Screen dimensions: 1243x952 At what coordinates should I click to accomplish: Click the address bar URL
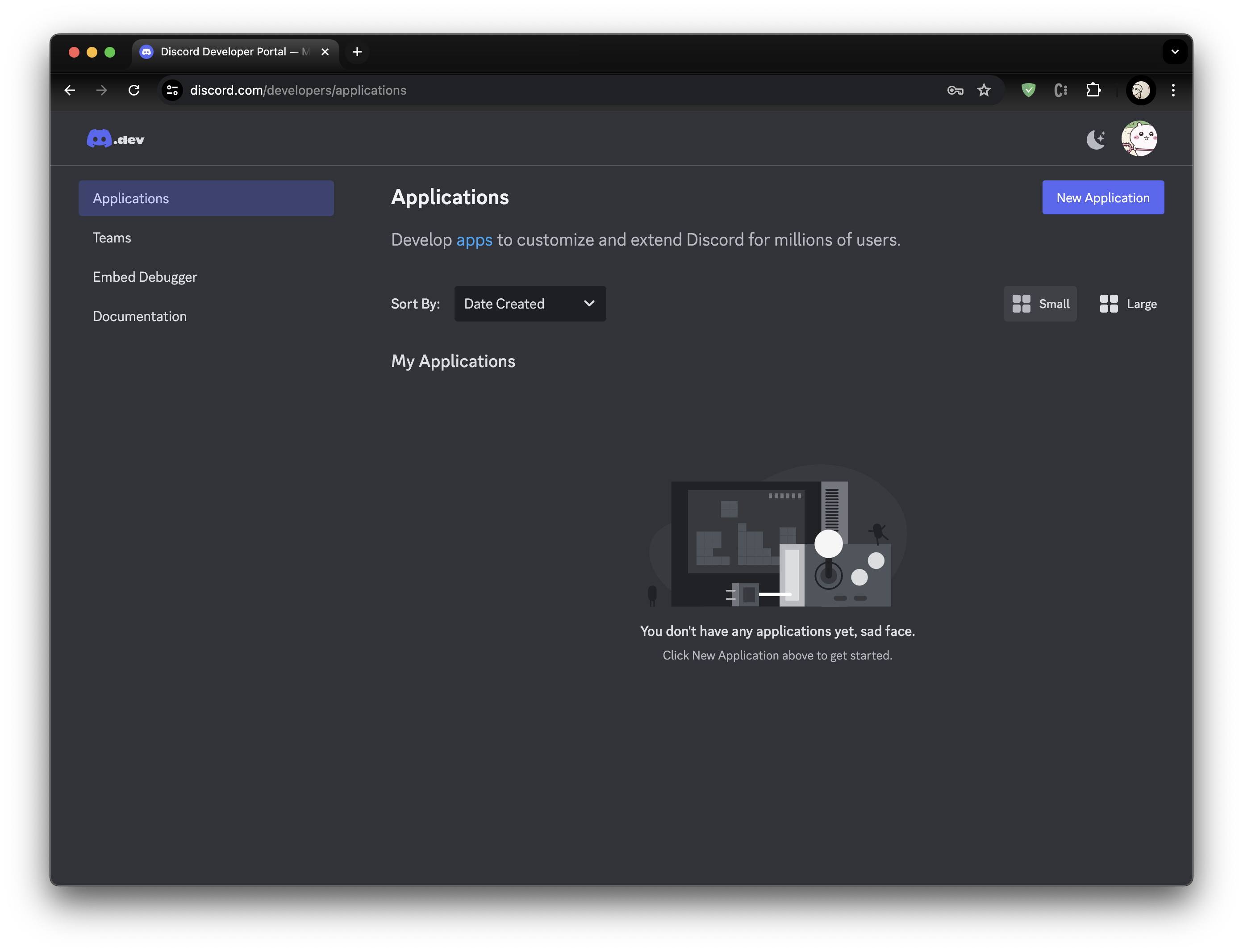point(298,90)
